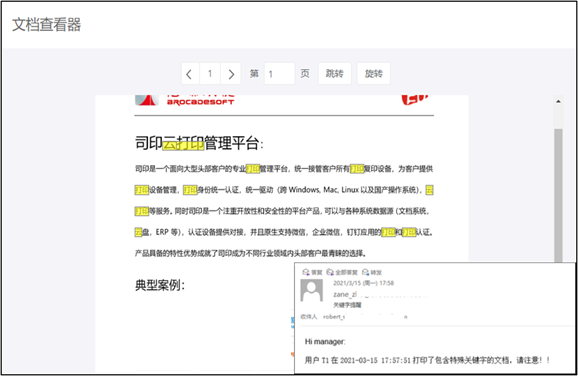Click 答复 reply icon in email popup
This screenshot has height=376, width=578.
[312, 272]
